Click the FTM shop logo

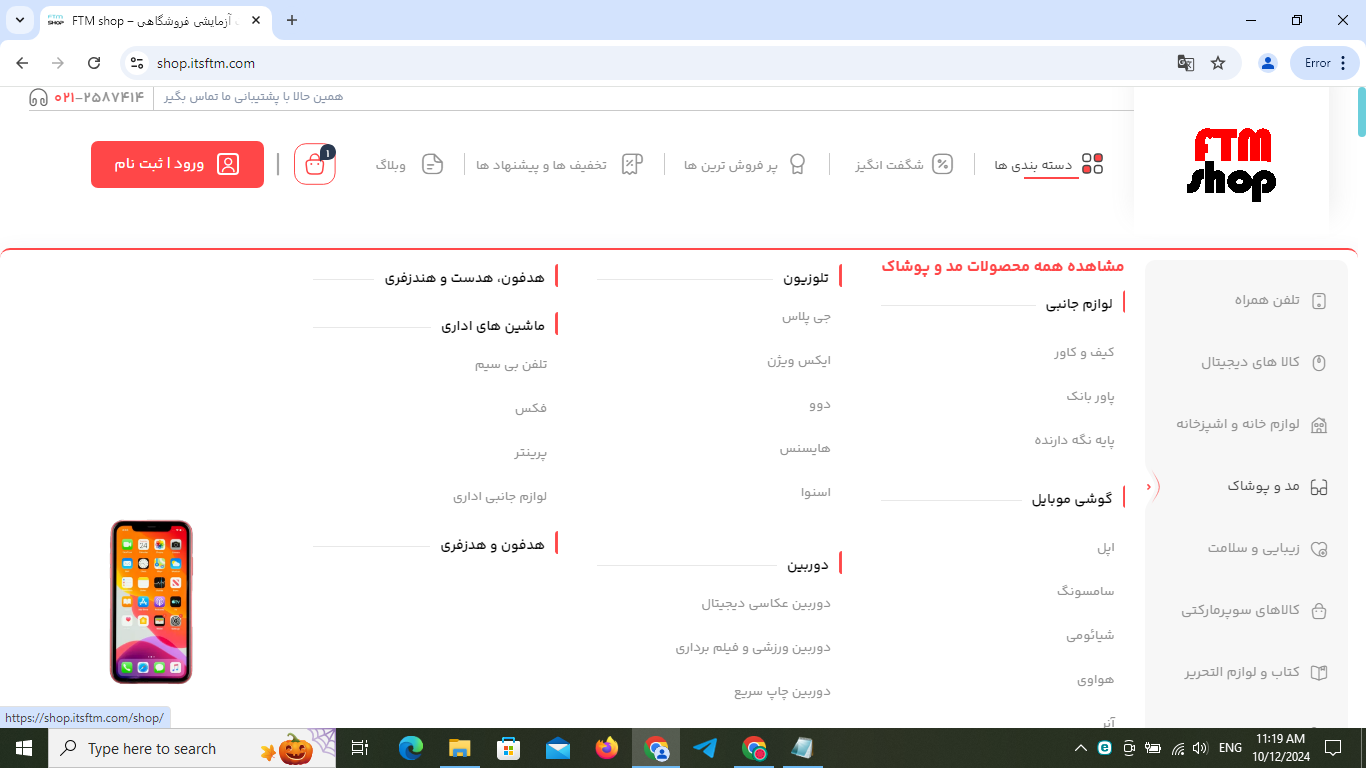[x=1231, y=165]
